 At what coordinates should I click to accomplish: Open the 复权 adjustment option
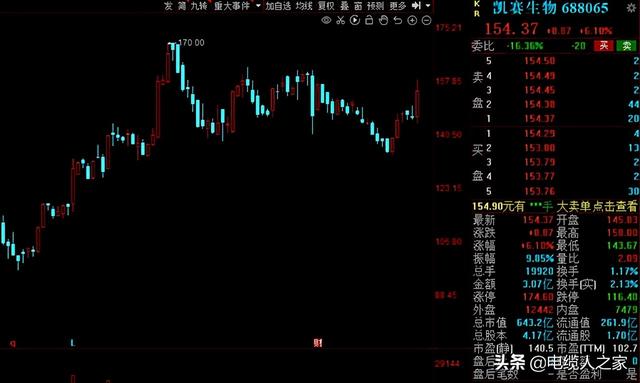click(326, 6)
